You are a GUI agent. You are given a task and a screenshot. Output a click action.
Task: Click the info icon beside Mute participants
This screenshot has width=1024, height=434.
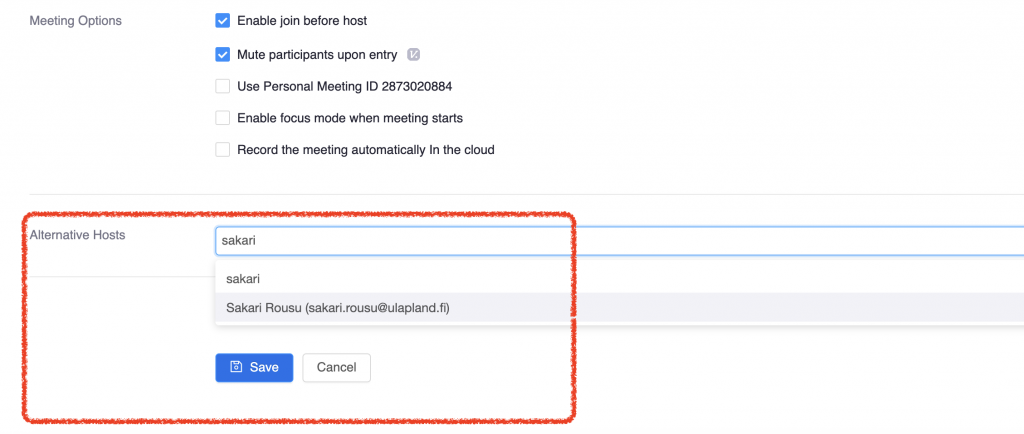click(x=413, y=55)
